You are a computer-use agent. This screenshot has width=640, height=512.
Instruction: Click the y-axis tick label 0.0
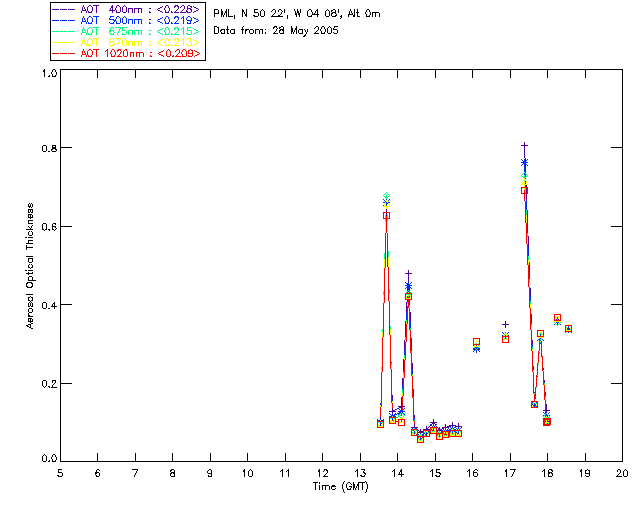pyautogui.click(x=49, y=458)
